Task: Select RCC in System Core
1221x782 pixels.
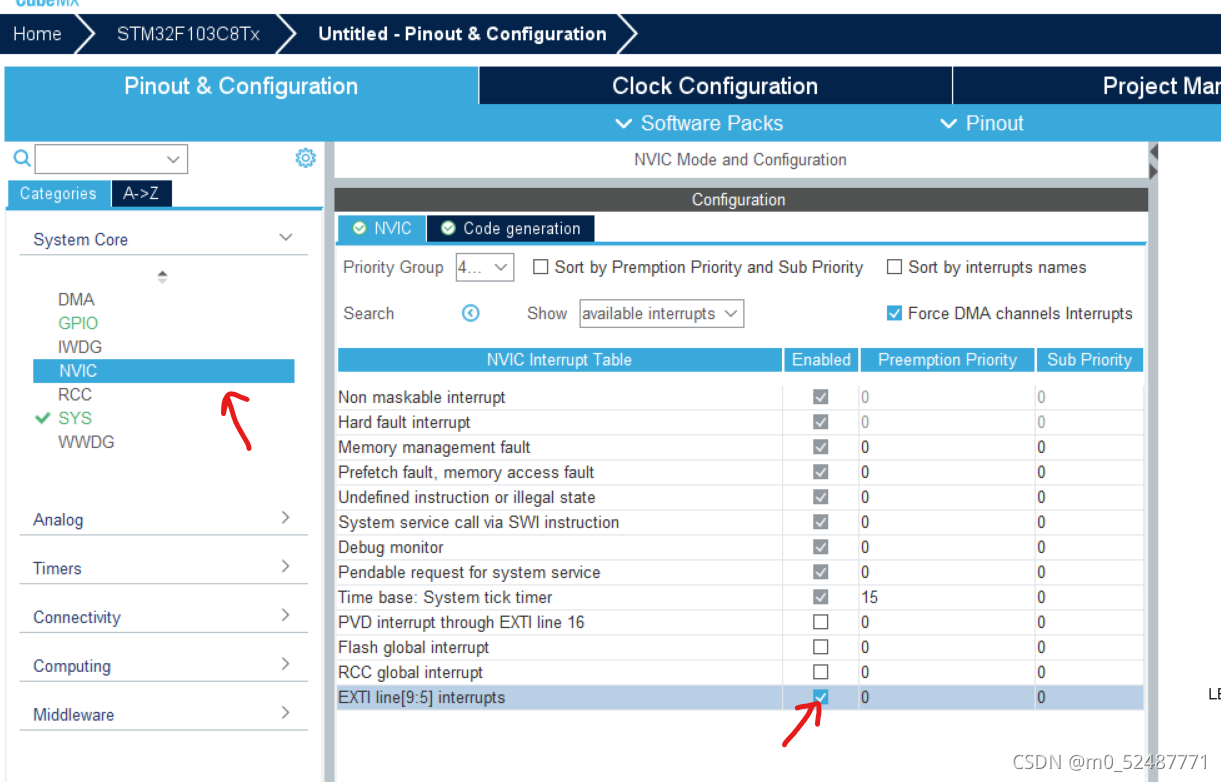Action: (x=75, y=394)
